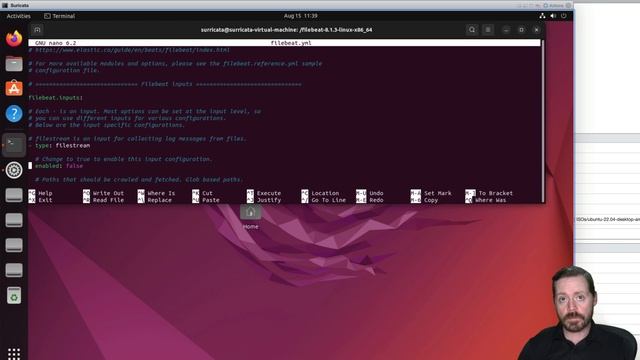Click the nano 'Where Is' shortcut label

coord(161,193)
